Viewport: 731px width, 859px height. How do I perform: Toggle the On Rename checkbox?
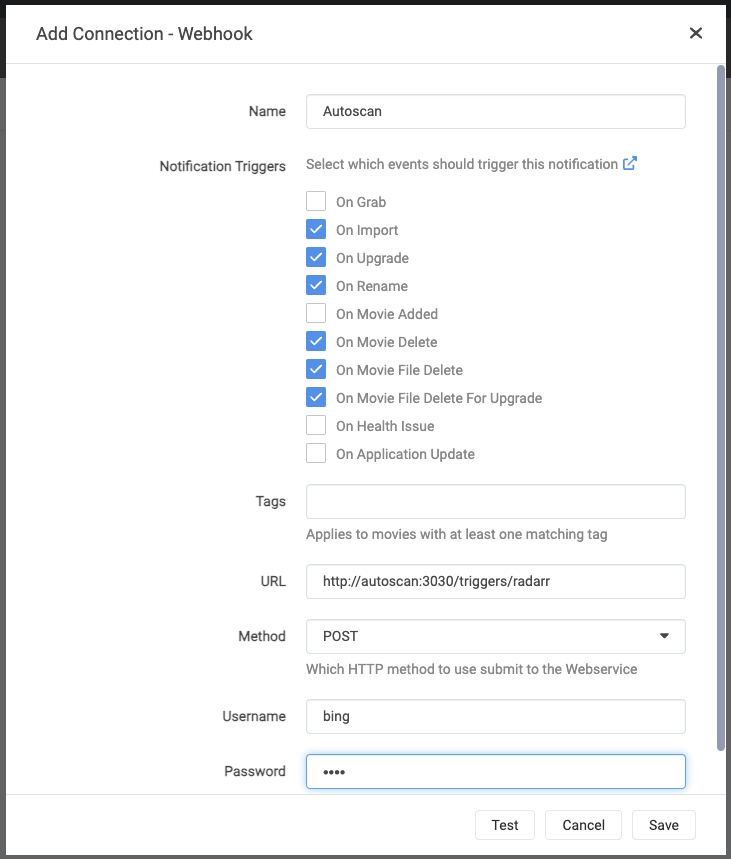coord(316,285)
